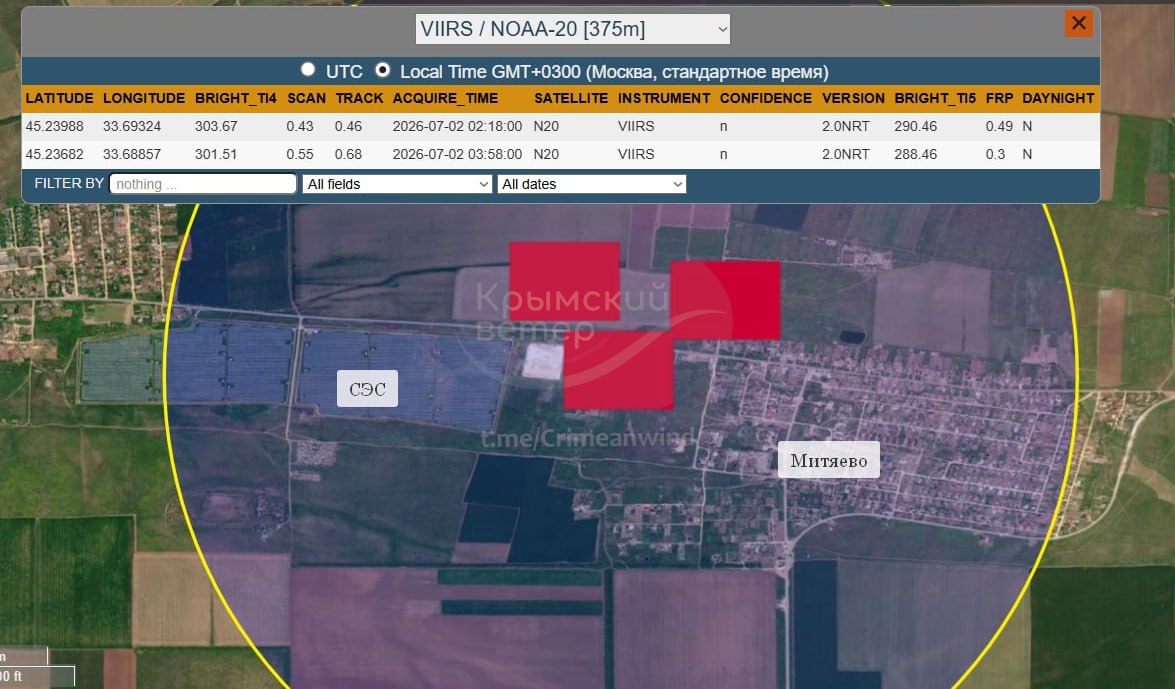Click the top-left red fire pixel

[x=564, y=281]
